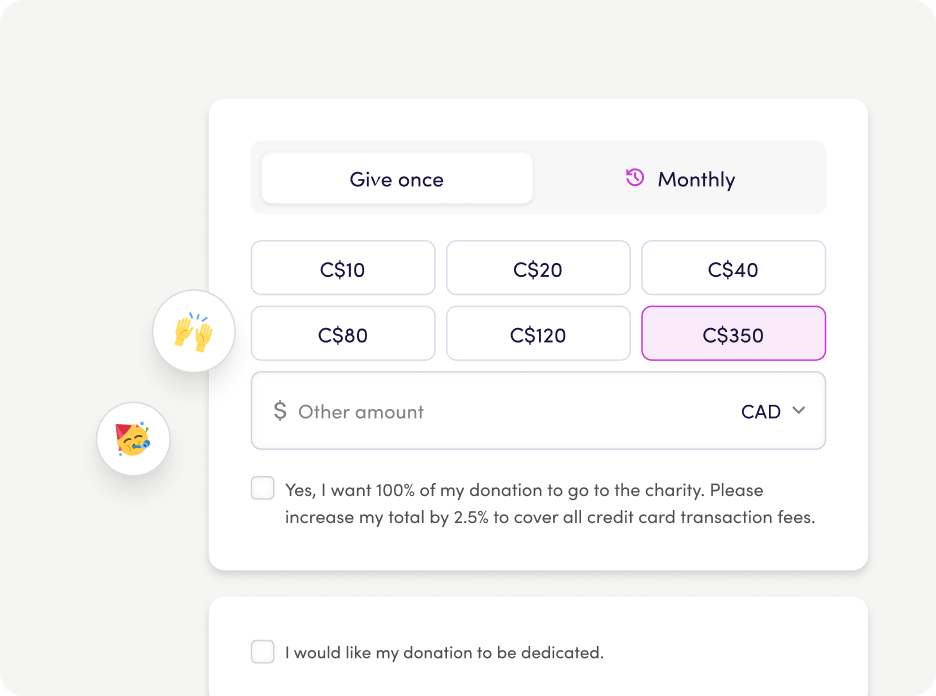Viewport: 936px width, 696px height.
Task: Select the highlighted C$350 amount
Action: coord(733,335)
